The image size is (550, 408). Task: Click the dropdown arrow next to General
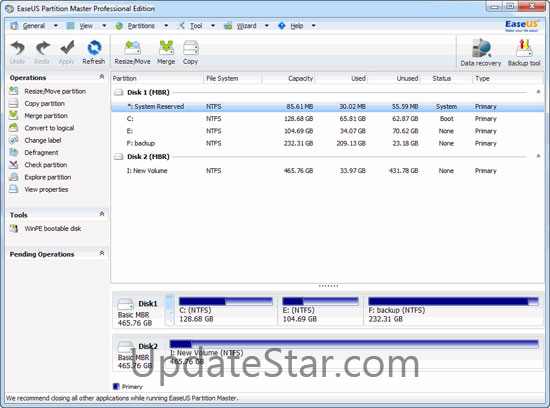click(55, 26)
